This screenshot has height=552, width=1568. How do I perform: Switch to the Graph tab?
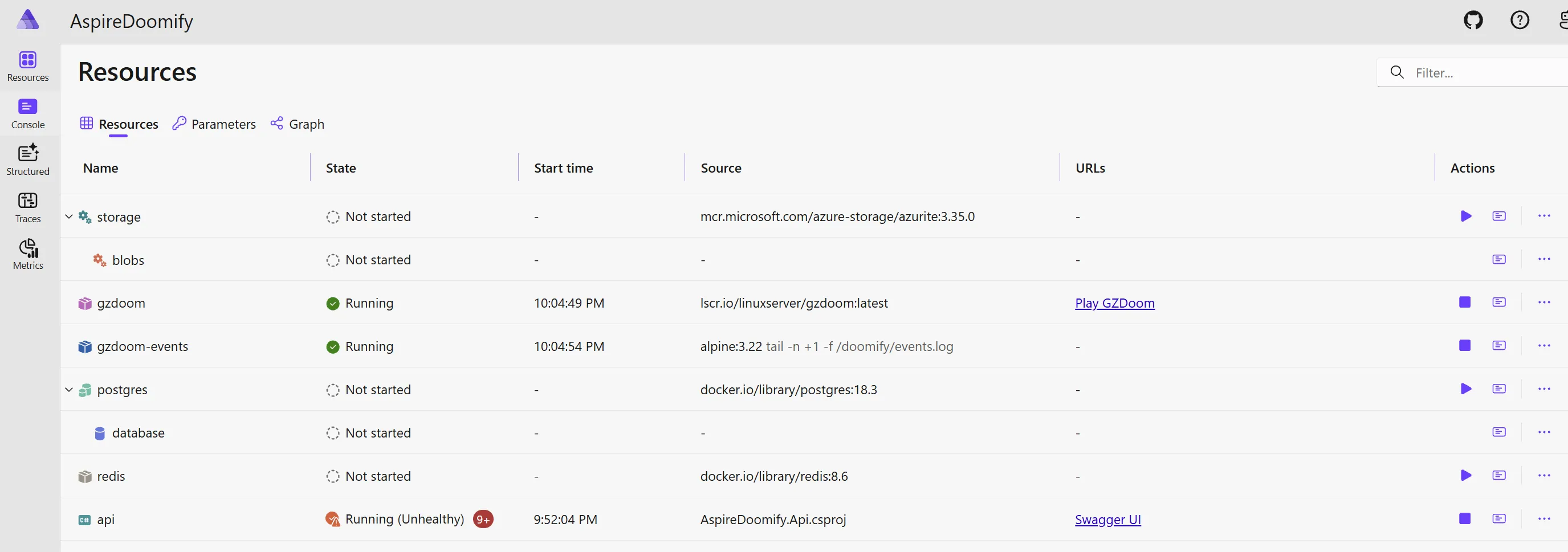[298, 124]
